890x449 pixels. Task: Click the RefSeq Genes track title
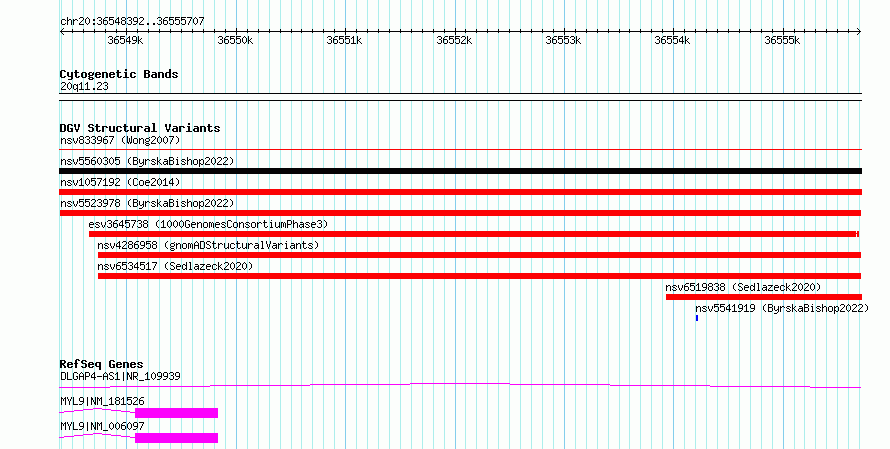(x=102, y=364)
